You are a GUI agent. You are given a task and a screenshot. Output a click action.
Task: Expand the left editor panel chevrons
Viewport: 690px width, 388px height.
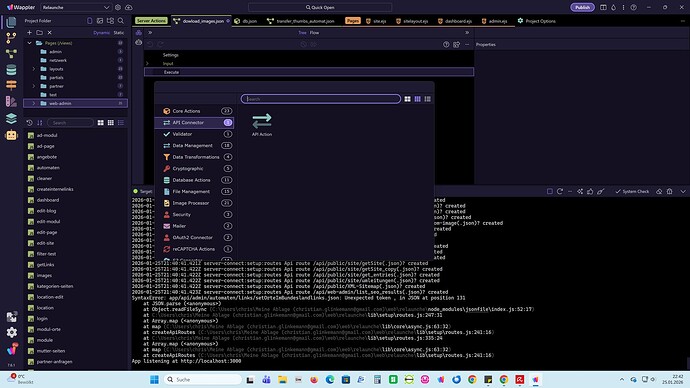tap(150, 33)
